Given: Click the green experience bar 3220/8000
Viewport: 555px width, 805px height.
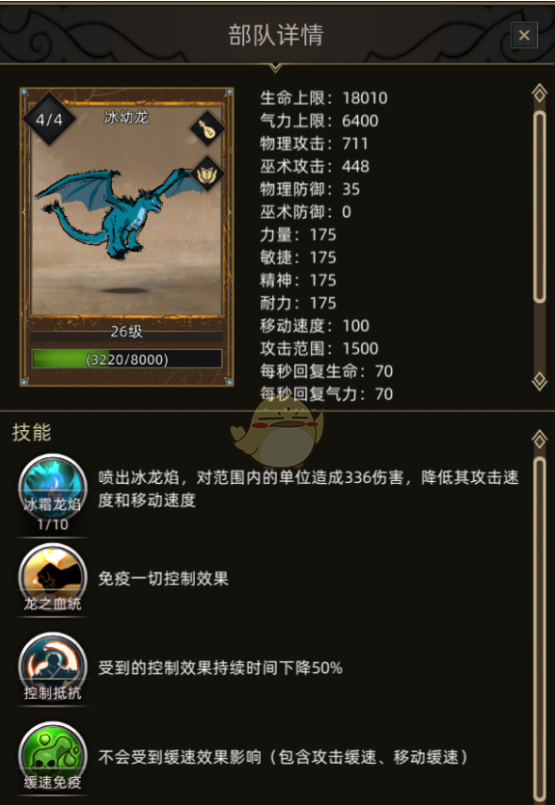Looking at the screenshot, I should click(x=127, y=359).
